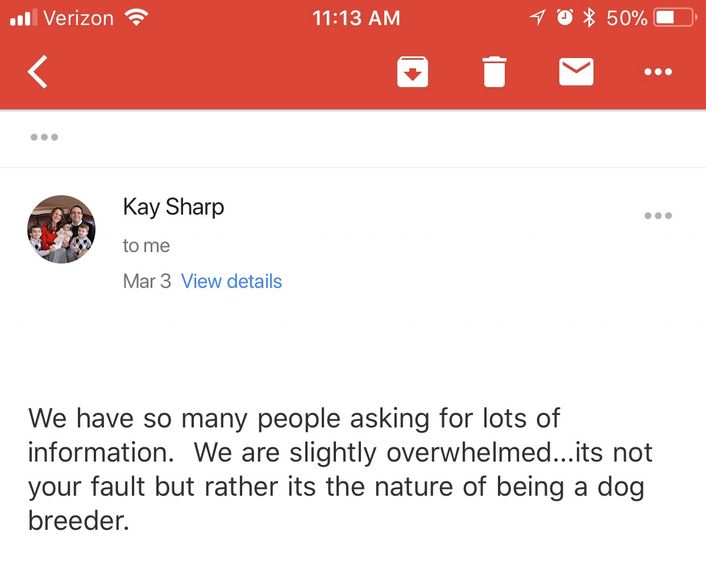This screenshot has width=706, height=568.
Task: Open the red toolbar three-dot overflow menu
Action: pos(658,72)
